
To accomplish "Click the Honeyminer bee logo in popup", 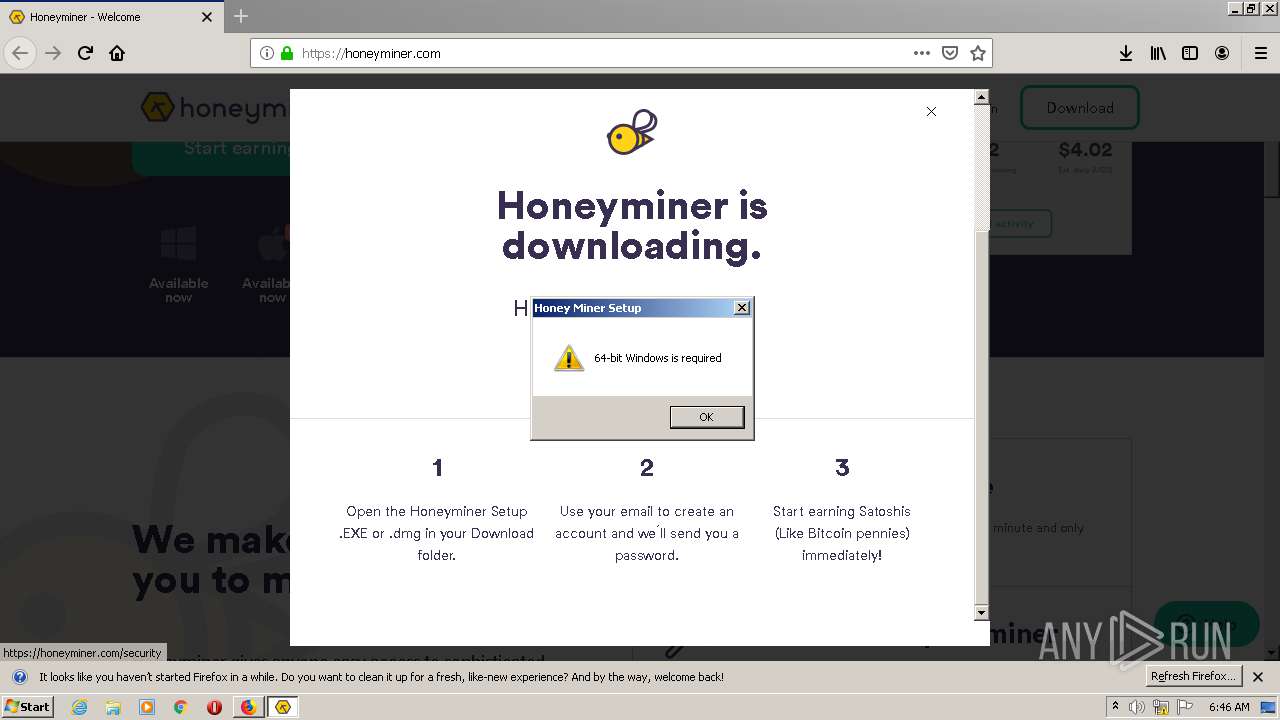I will (632, 132).
